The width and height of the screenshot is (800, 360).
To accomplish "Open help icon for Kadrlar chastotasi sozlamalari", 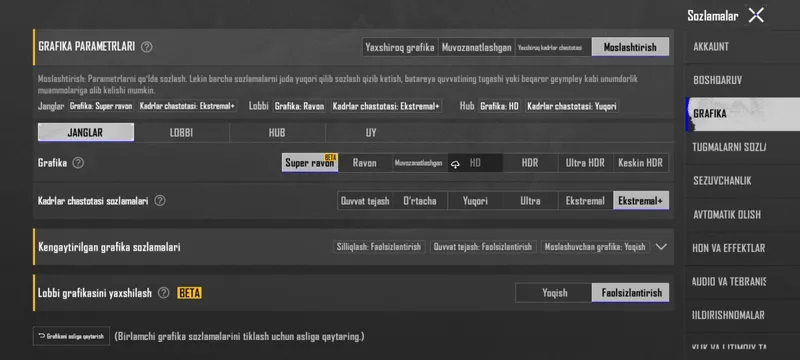I will click(160, 200).
